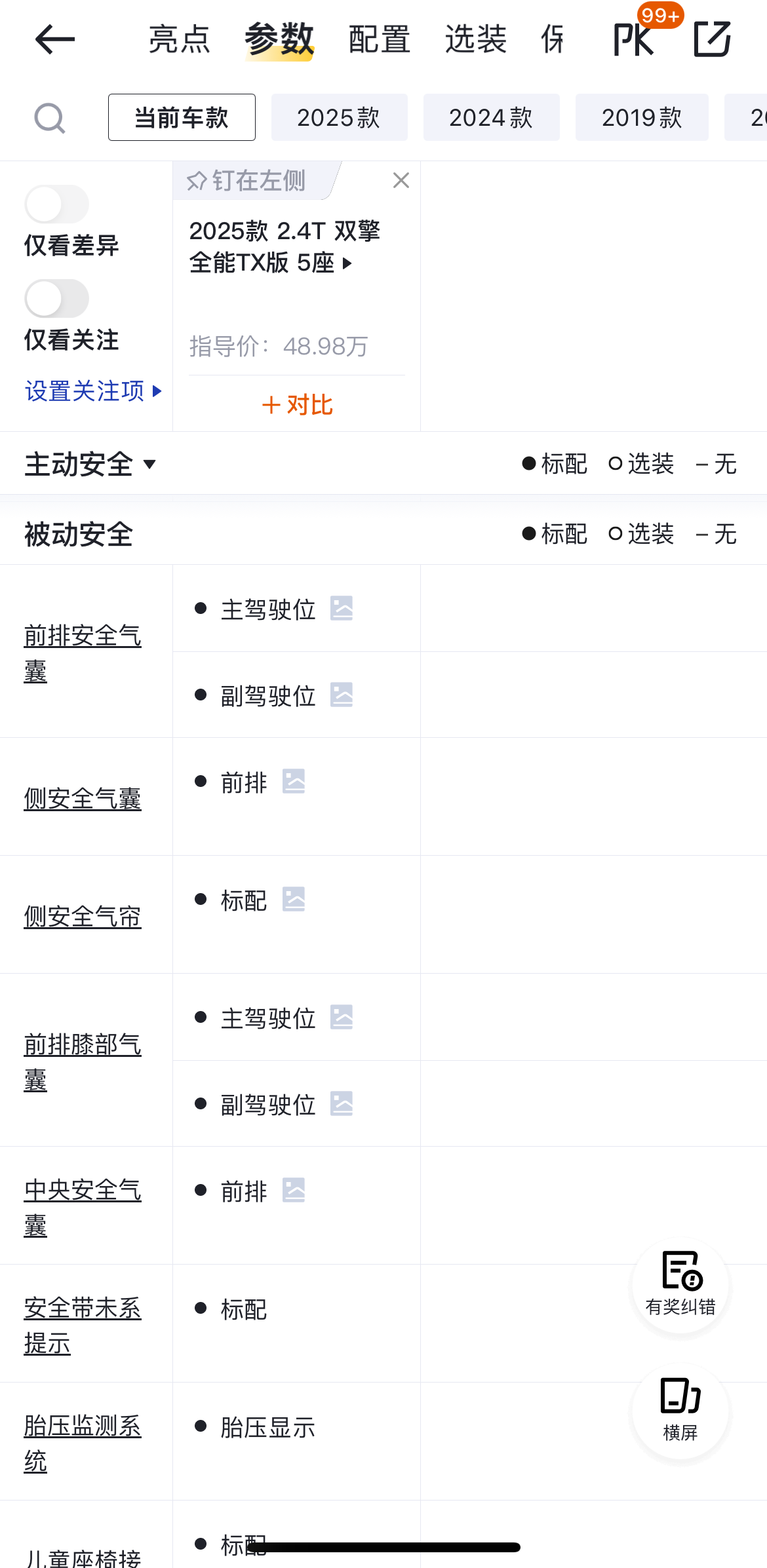This screenshot has height=1568, width=767.
Task: Close the pinned car column
Action: [x=401, y=180]
